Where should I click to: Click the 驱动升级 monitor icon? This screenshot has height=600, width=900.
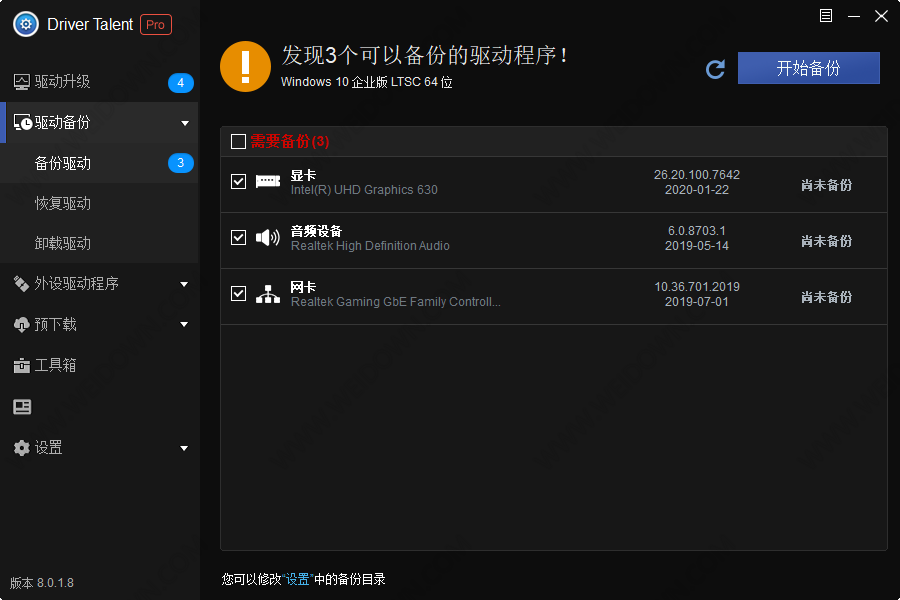click(22, 82)
